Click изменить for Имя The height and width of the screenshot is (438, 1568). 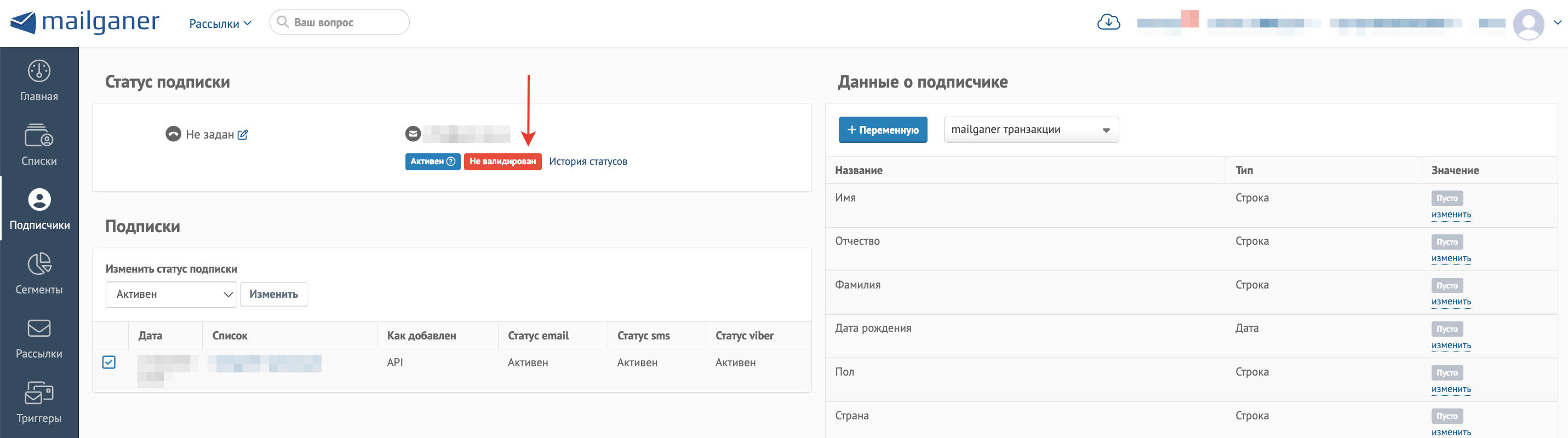pyautogui.click(x=1451, y=215)
